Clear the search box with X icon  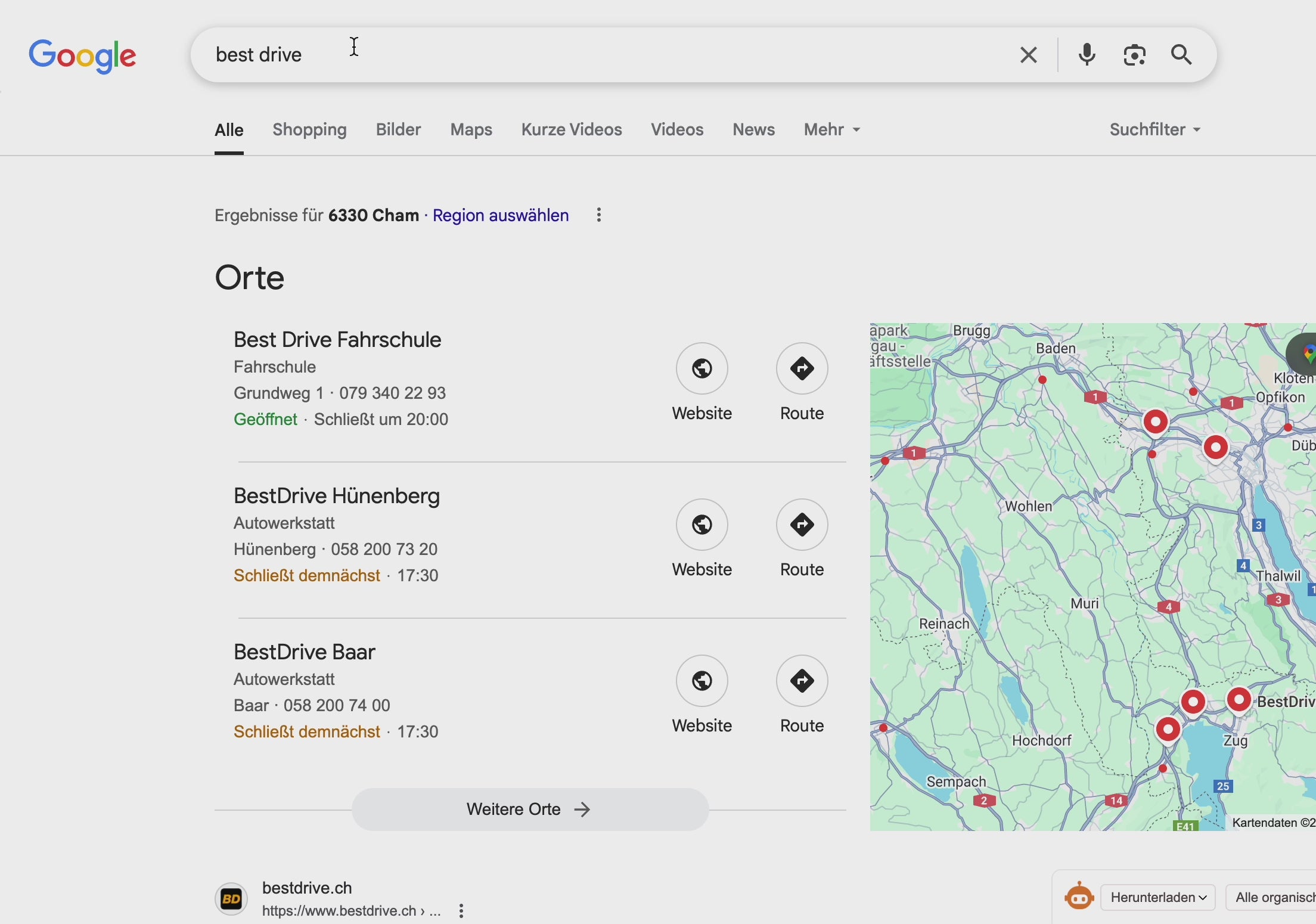(x=1028, y=55)
